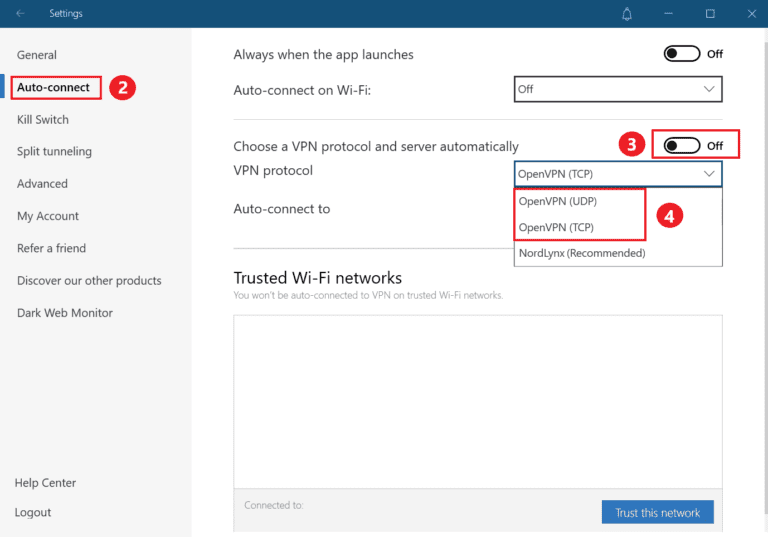
Task: Go to Kill Switch settings
Action: [43, 120]
